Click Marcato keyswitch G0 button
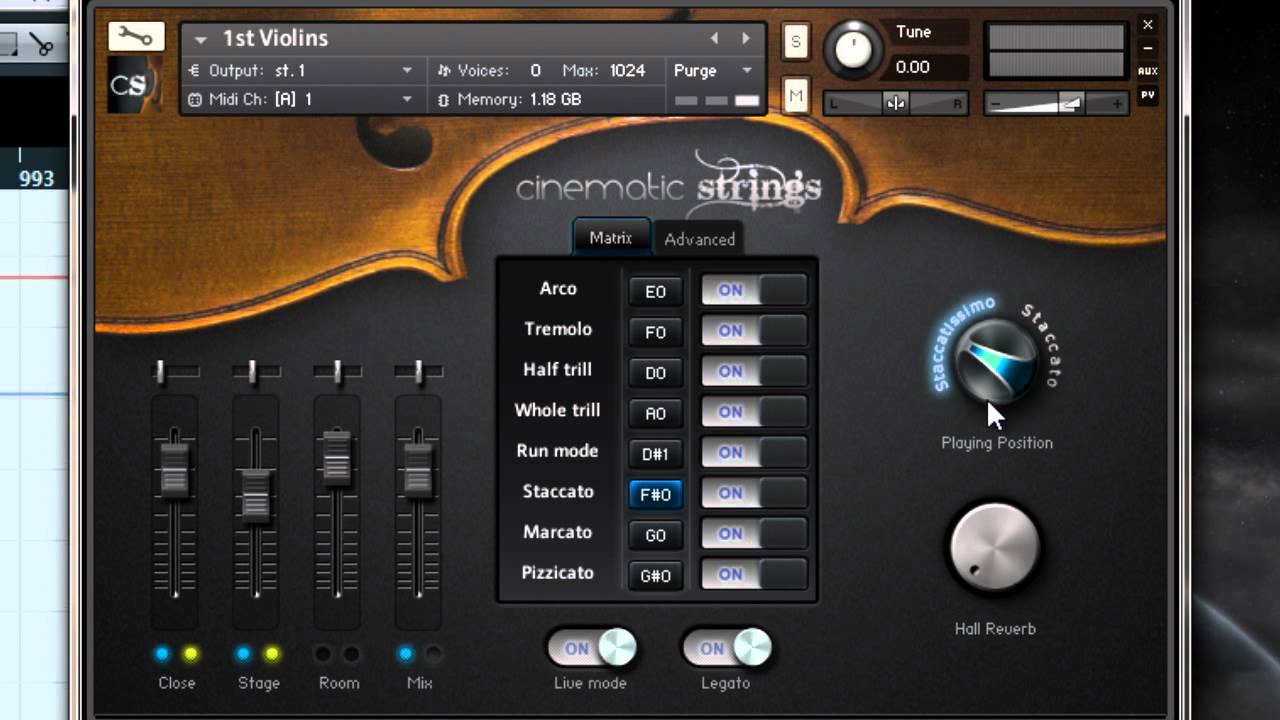This screenshot has height=720, width=1280. click(x=655, y=535)
